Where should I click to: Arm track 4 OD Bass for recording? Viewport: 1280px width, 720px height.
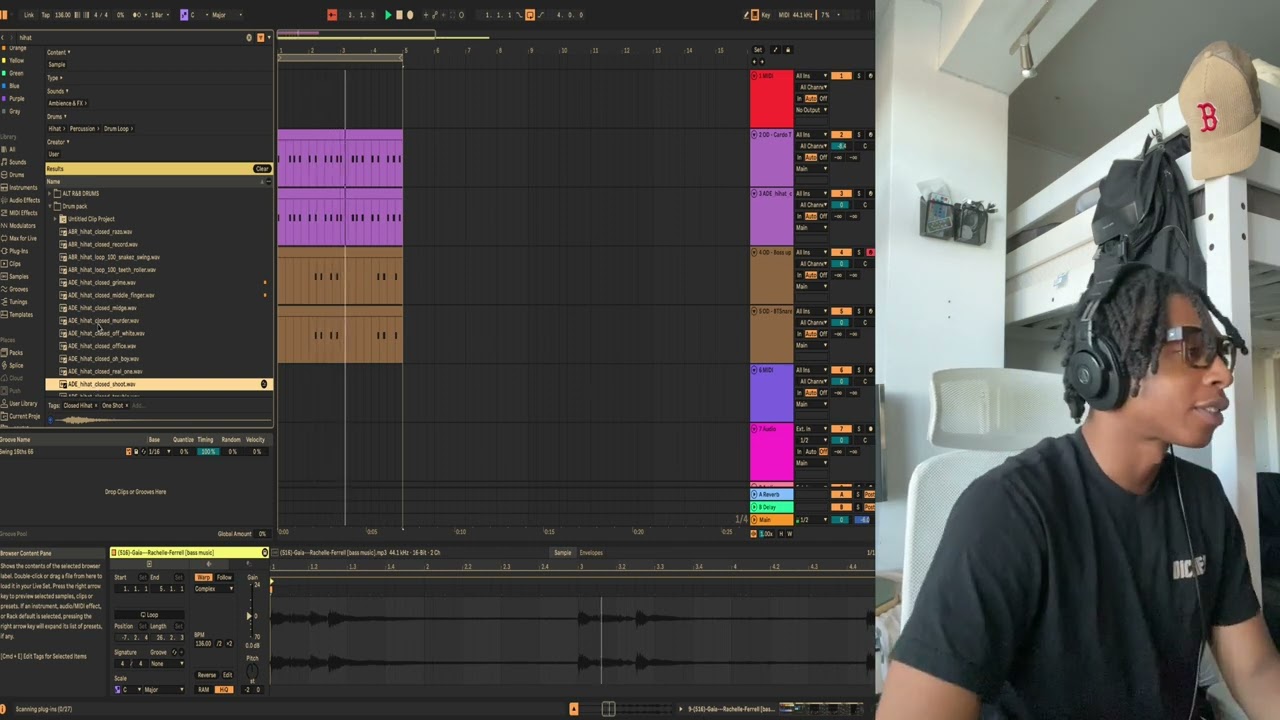click(870, 253)
